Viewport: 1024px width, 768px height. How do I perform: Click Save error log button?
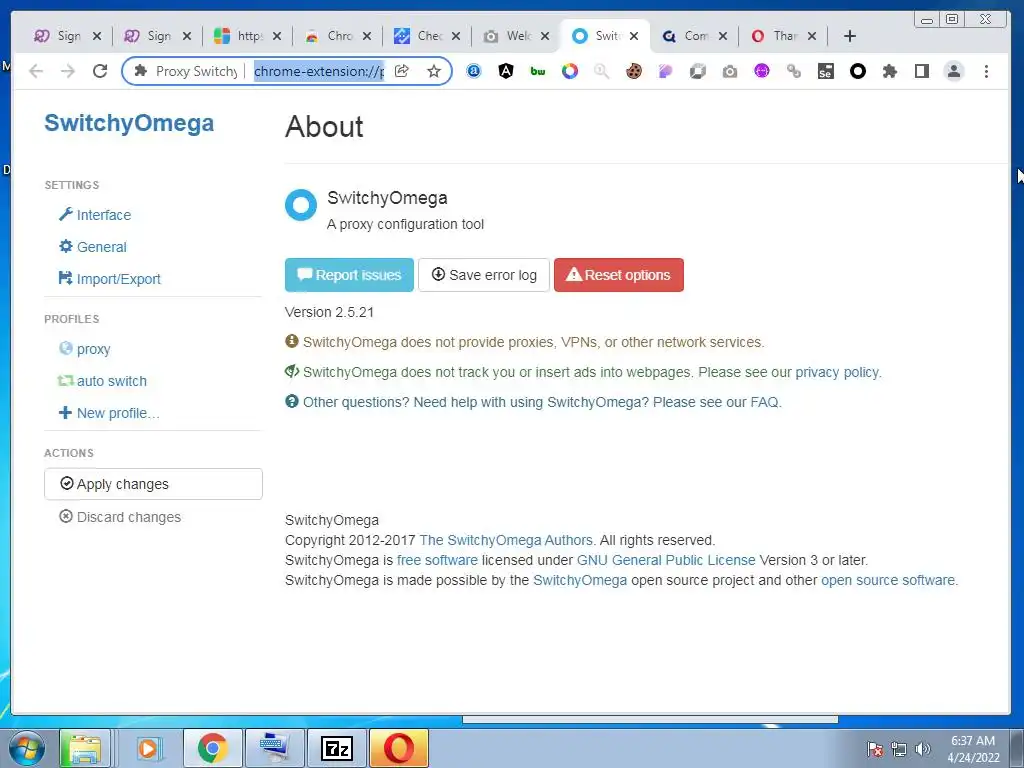tap(484, 275)
